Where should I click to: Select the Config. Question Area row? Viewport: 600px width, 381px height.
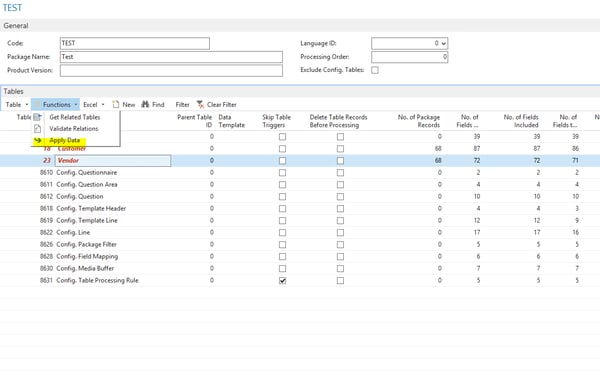[300, 184]
